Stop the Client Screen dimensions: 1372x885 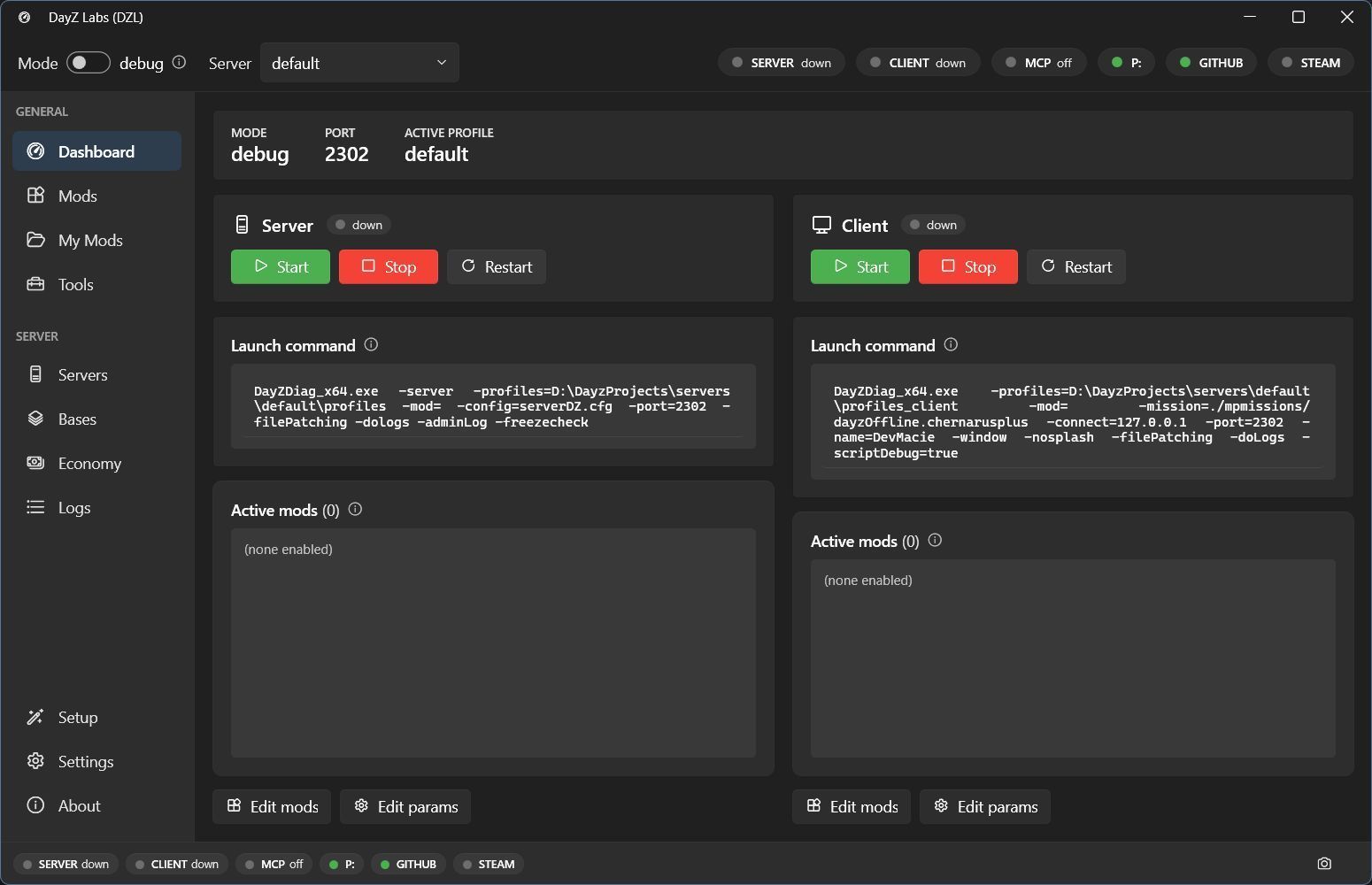pos(968,266)
